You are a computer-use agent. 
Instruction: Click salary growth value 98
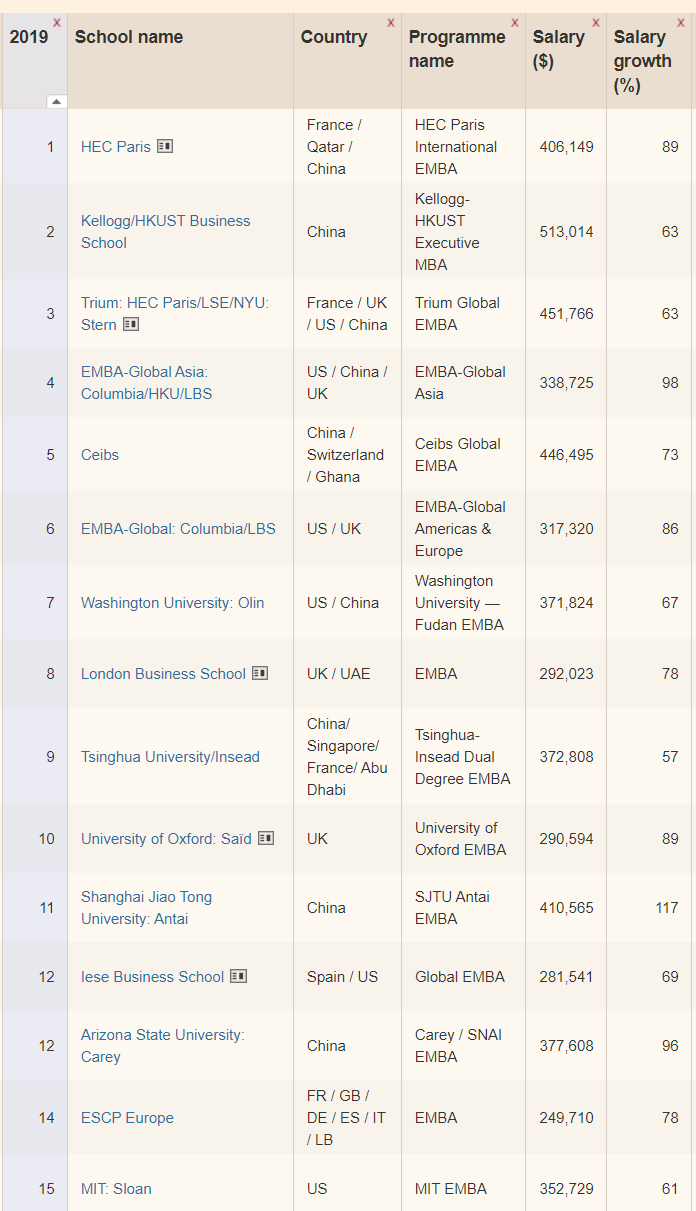coord(670,382)
